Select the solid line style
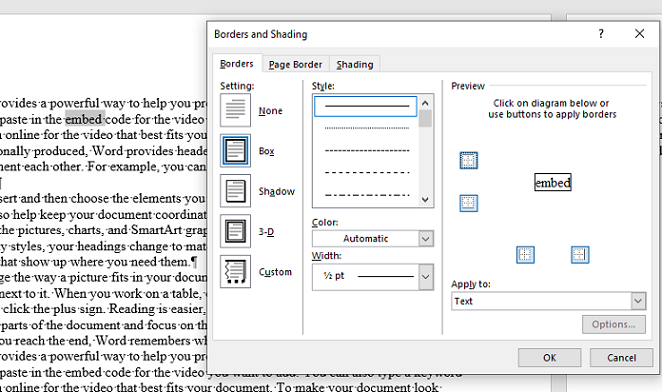 (366, 106)
